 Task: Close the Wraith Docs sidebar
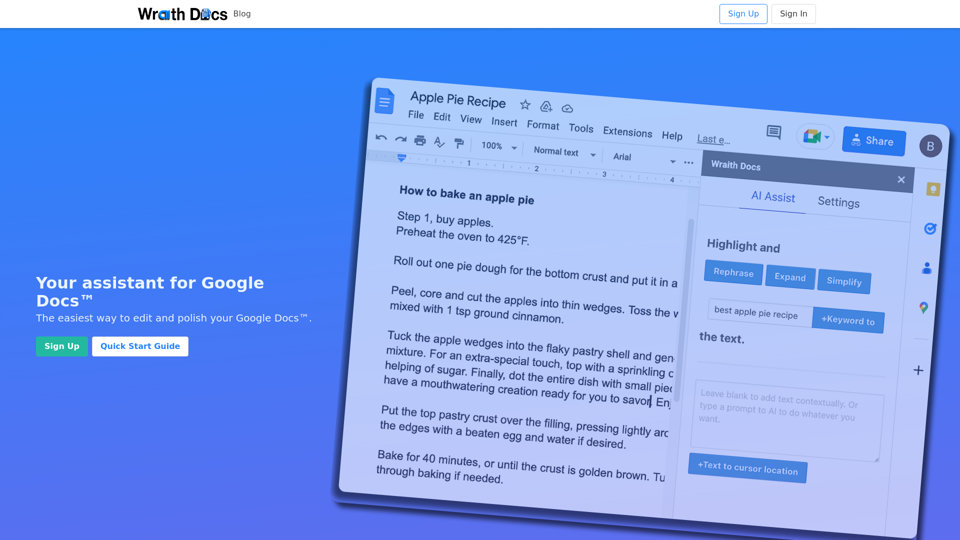pyautogui.click(x=901, y=179)
